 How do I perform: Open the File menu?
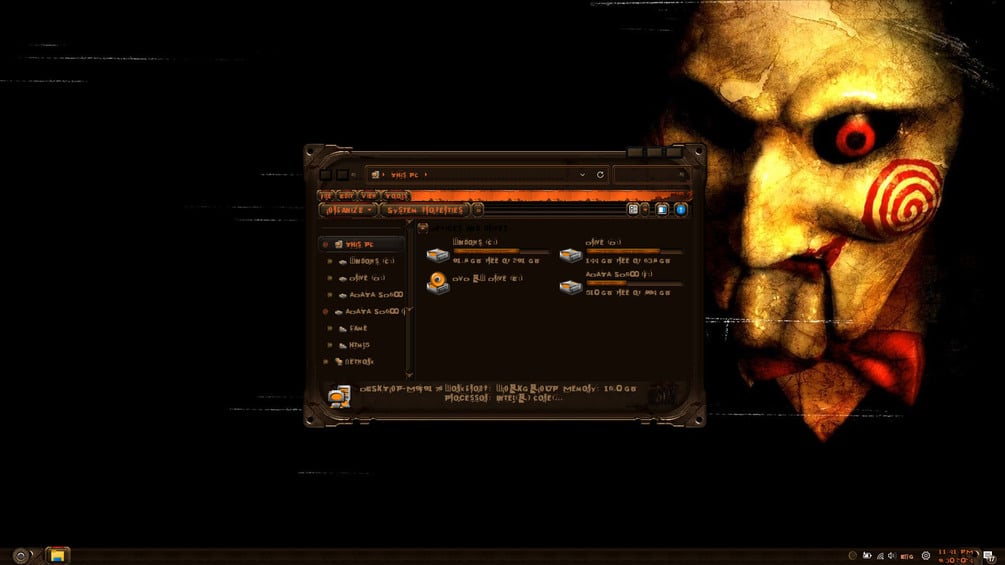click(326, 195)
